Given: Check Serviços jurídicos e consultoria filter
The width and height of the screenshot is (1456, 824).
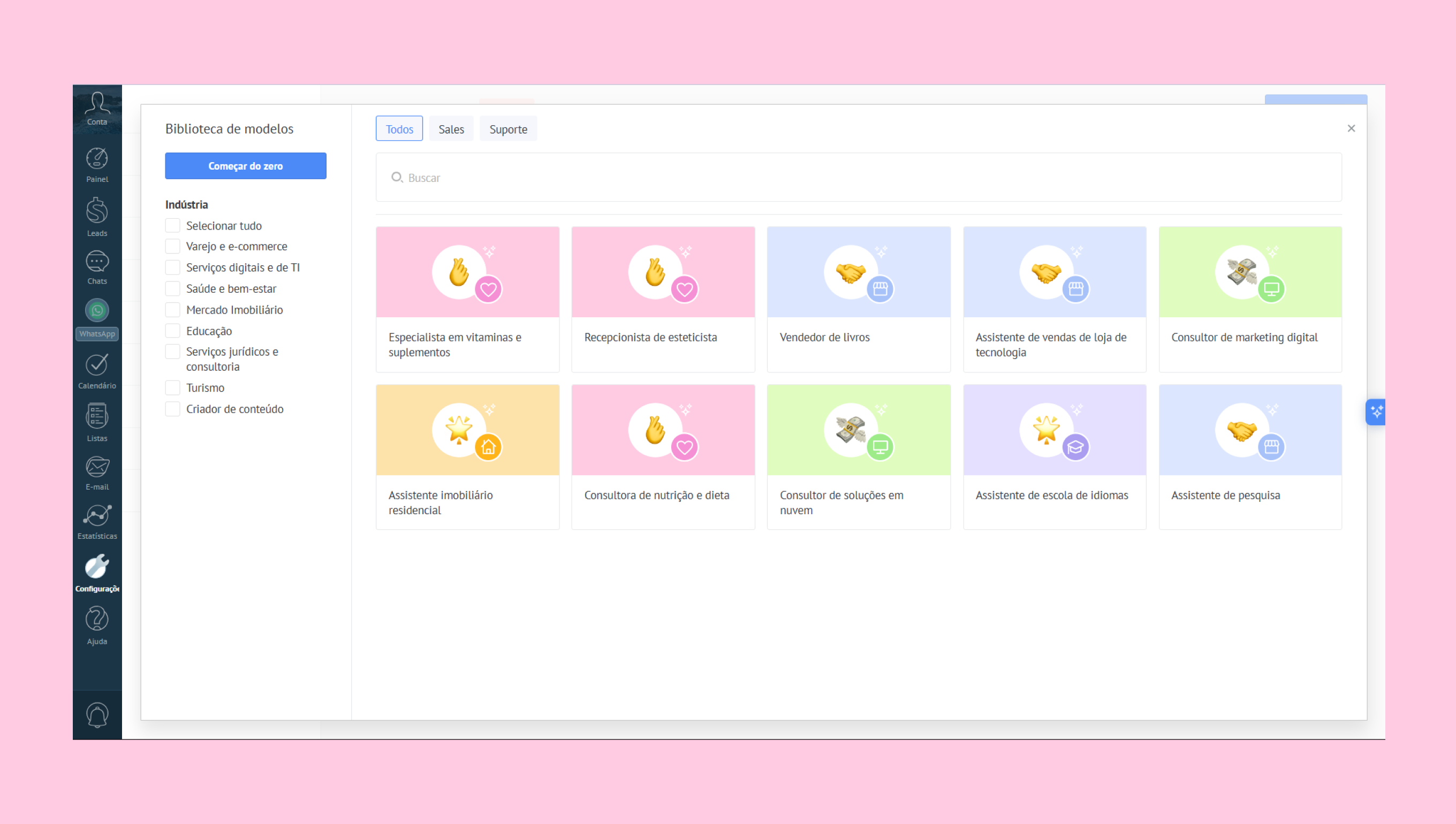Looking at the screenshot, I should tap(173, 352).
